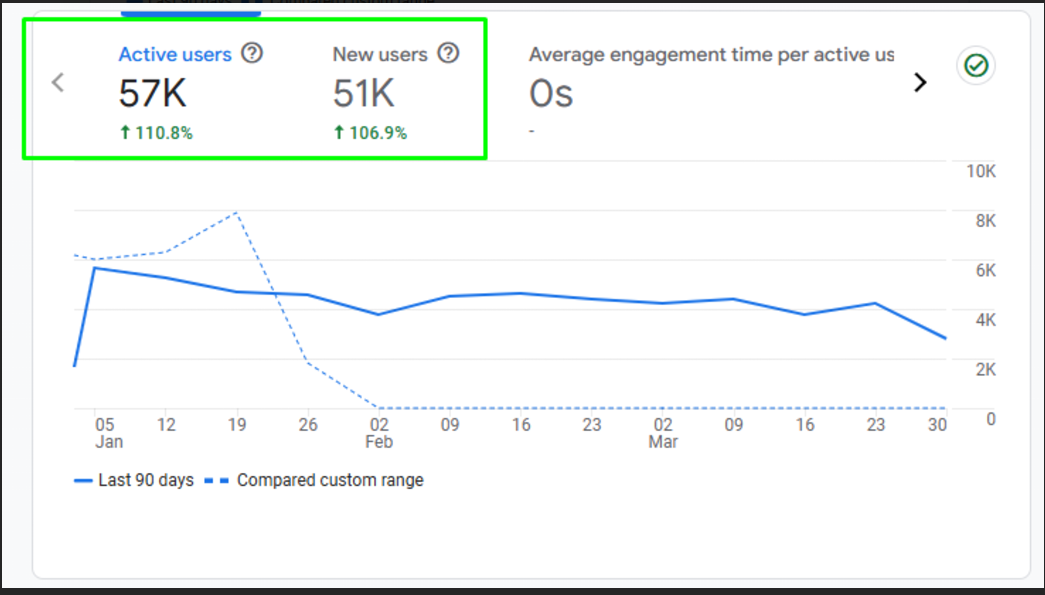Click the 0s engagement time value

(x=551, y=94)
